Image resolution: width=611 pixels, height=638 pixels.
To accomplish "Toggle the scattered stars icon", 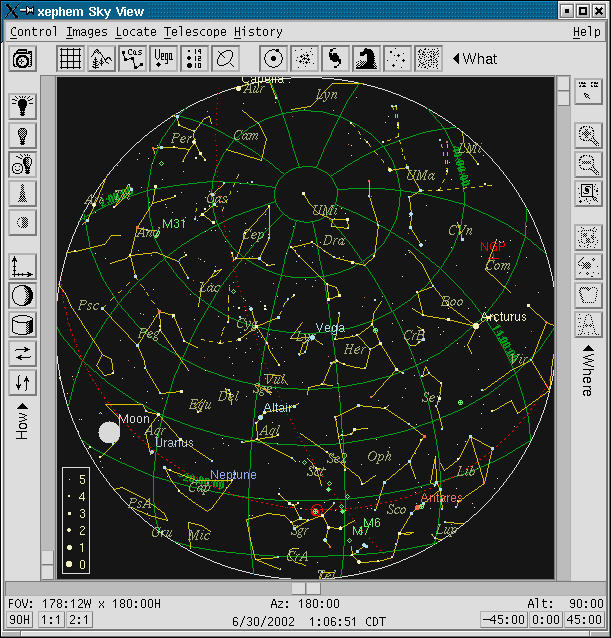I will coord(397,59).
